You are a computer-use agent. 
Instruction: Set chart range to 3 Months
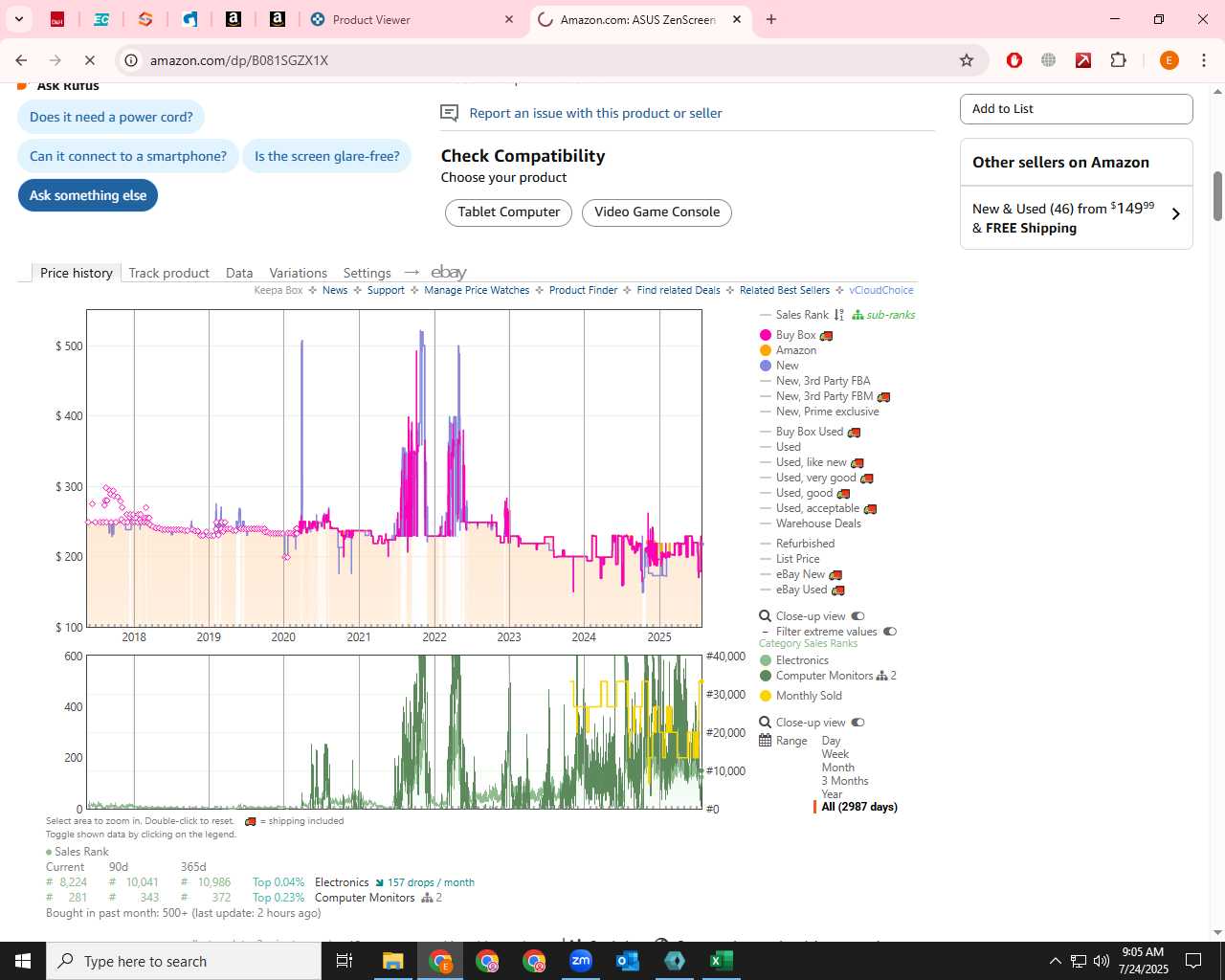pyautogui.click(x=845, y=781)
